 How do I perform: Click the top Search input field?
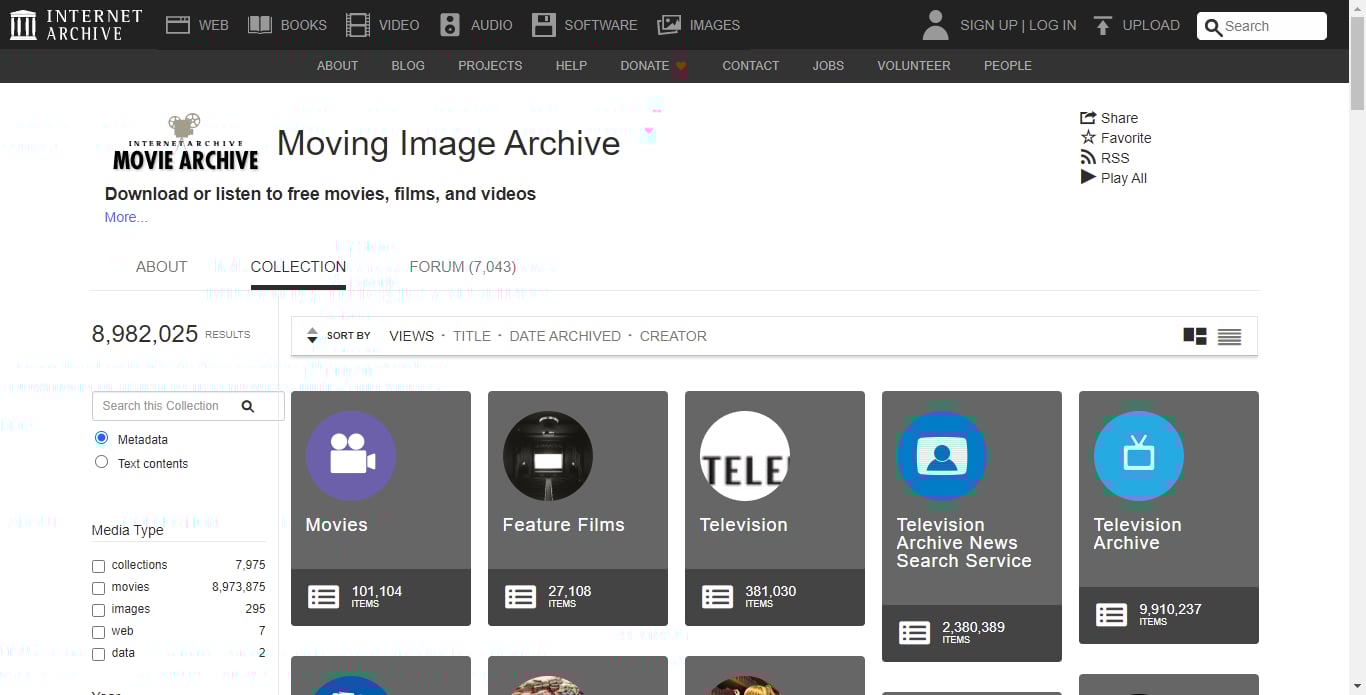tap(1262, 26)
